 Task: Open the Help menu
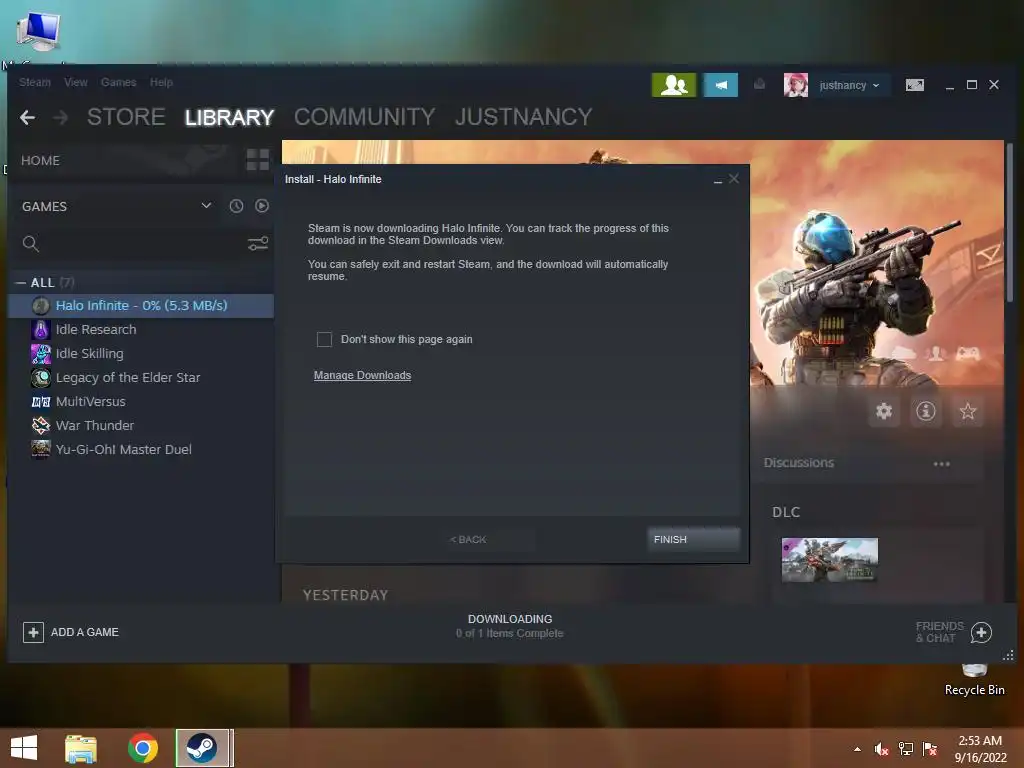tap(161, 82)
